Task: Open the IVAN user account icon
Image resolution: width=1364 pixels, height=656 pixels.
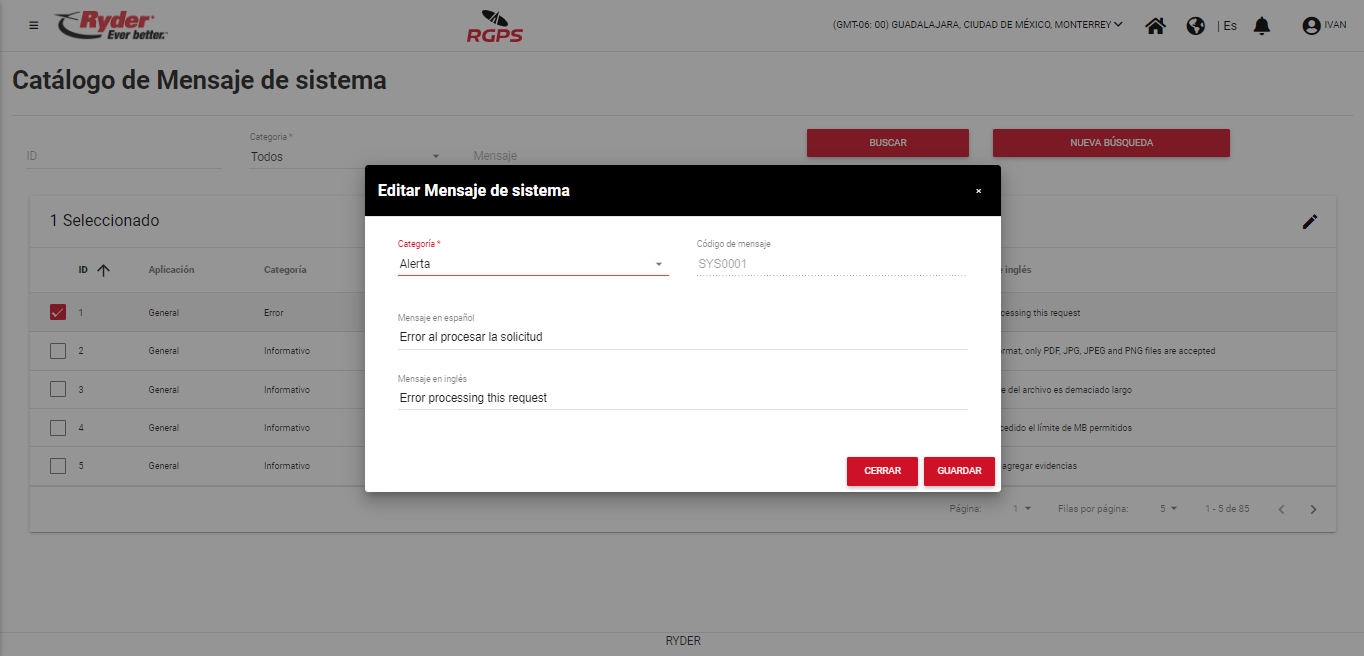Action: 1311,26
